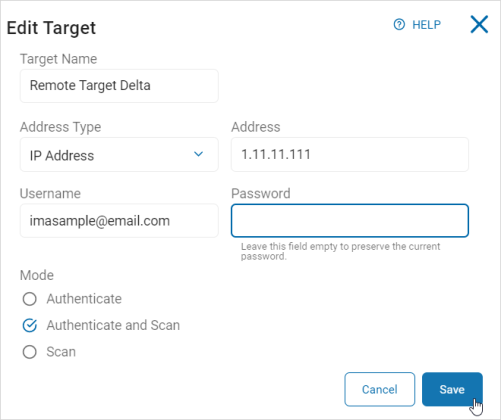Screen dimensions: 501x420
Task: Click the Address Type field label
Action: (60, 127)
